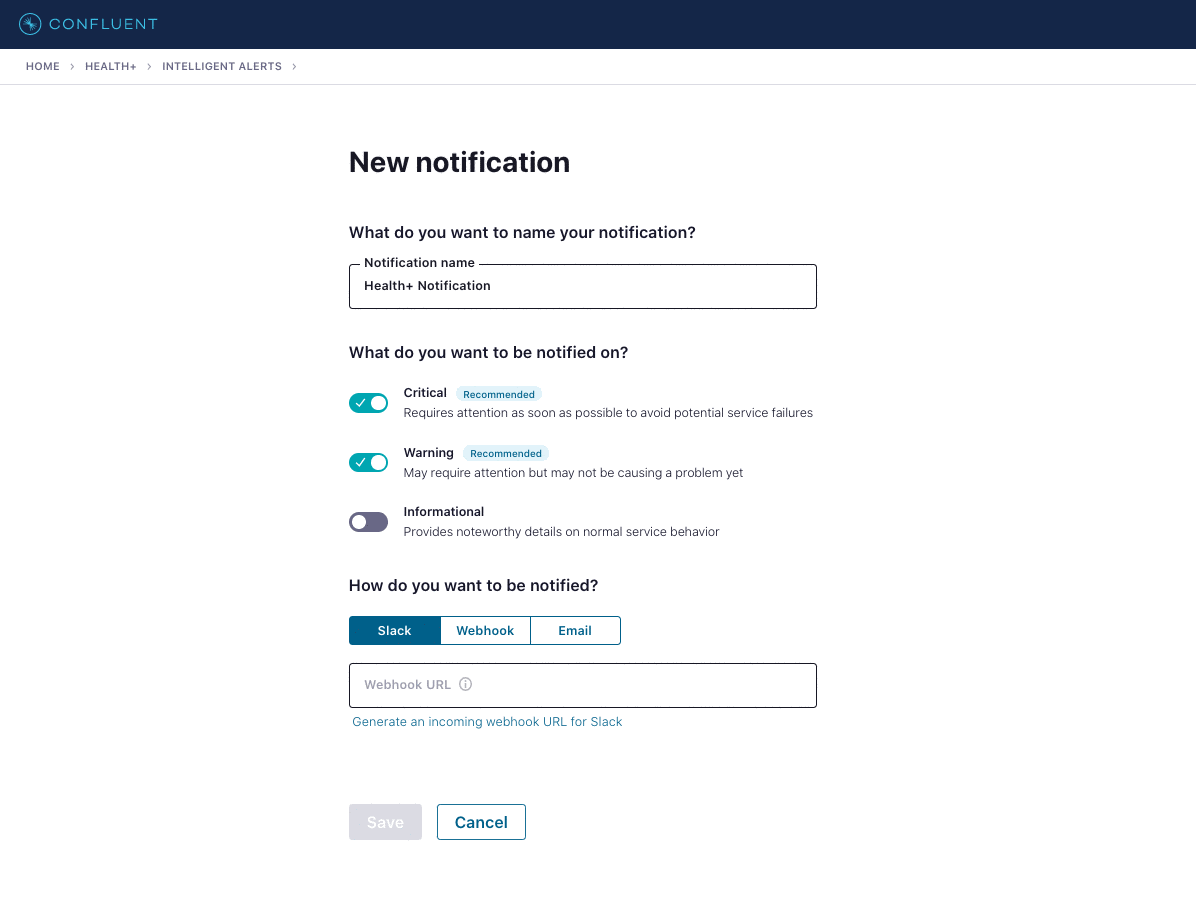Switch to the Webhook tab
Screen dimensions: 1196x905
pyautogui.click(x=485, y=630)
